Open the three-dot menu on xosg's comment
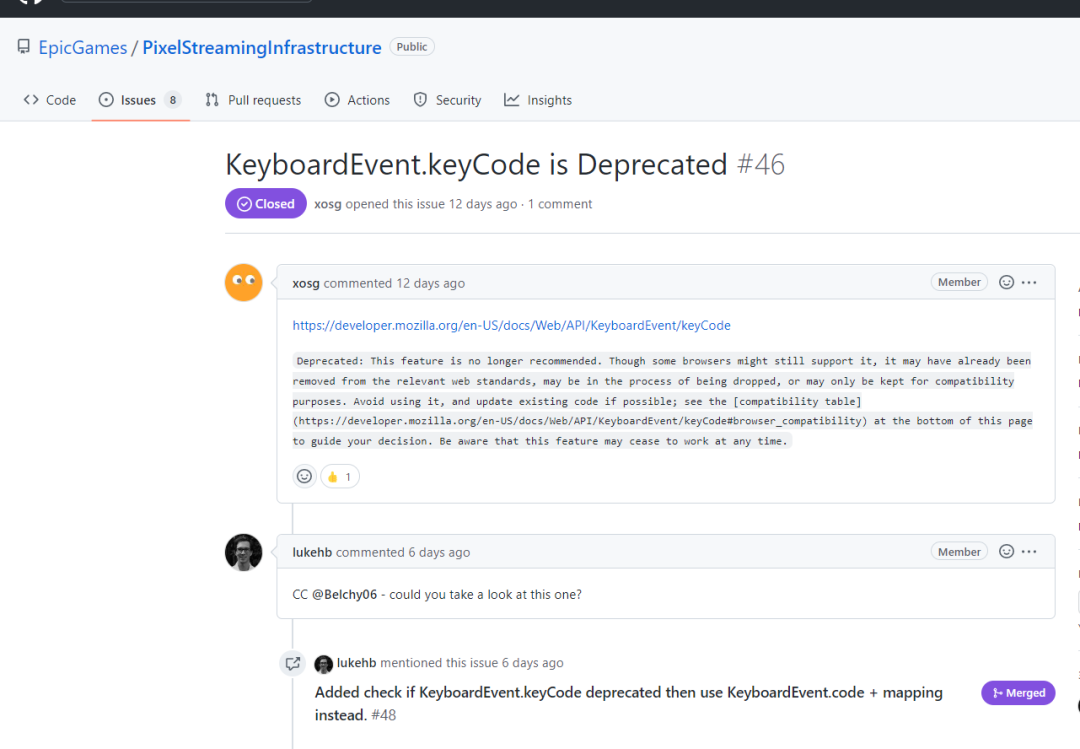Viewport: 1080px width, 749px height. tap(1029, 283)
